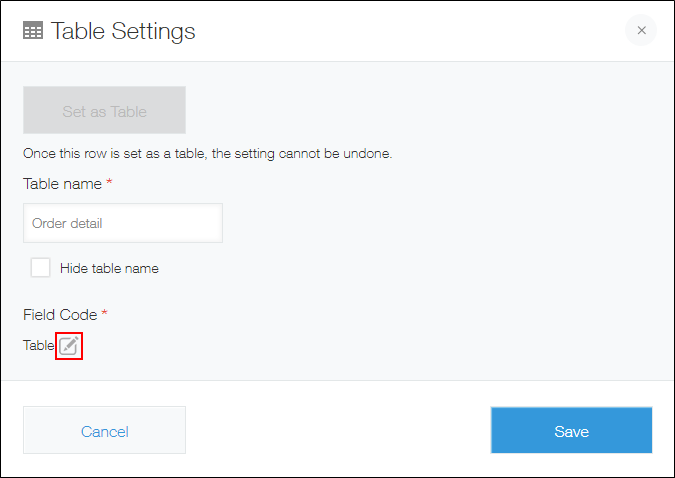The image size is (675, 478).
Task: Click the 'Table Settings' dialog title
Action: pos(123,31)
